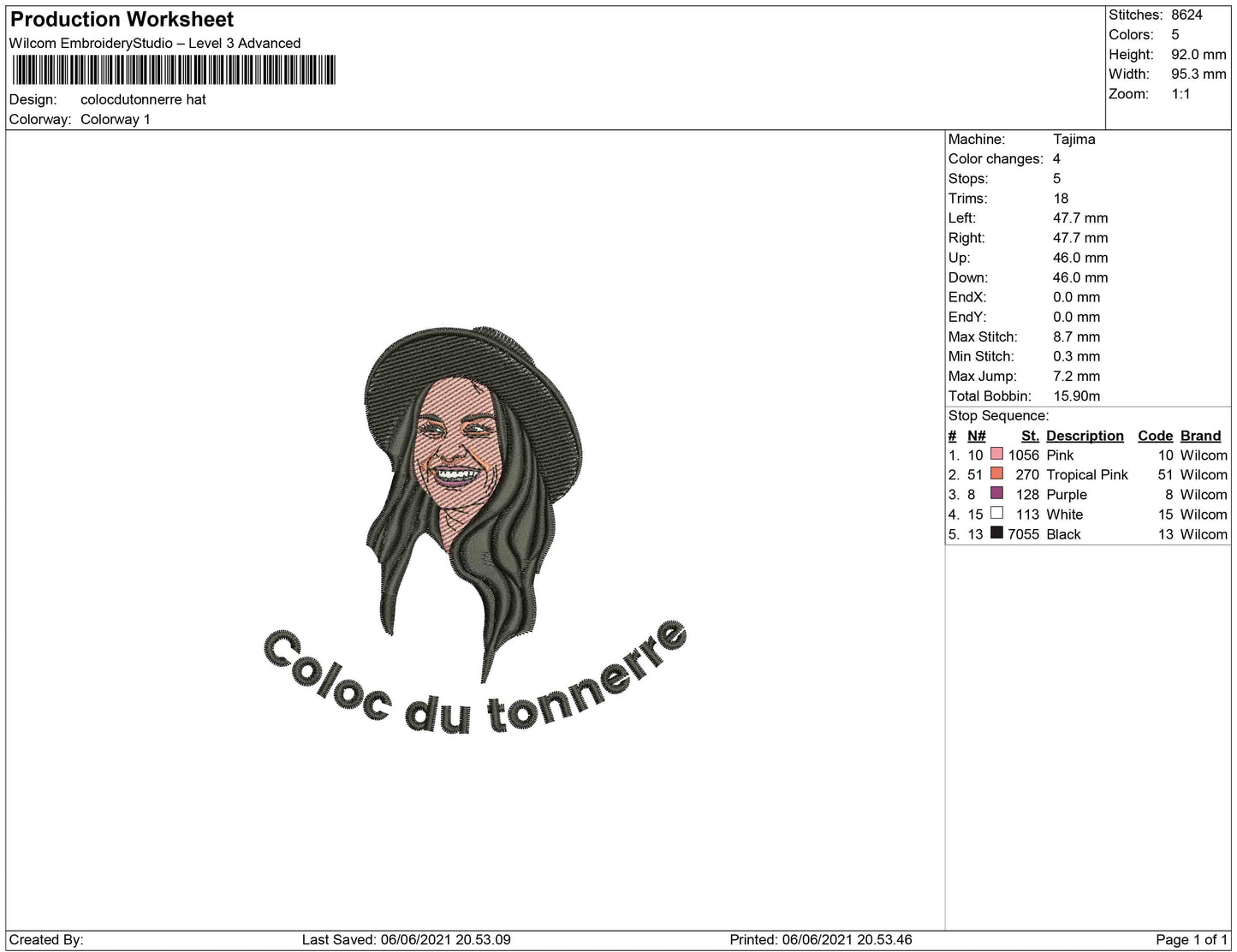Click the design name 'colocdutonnerre hat'
1237x952 pixels.
pyautogui.click(x=143, y=99)
